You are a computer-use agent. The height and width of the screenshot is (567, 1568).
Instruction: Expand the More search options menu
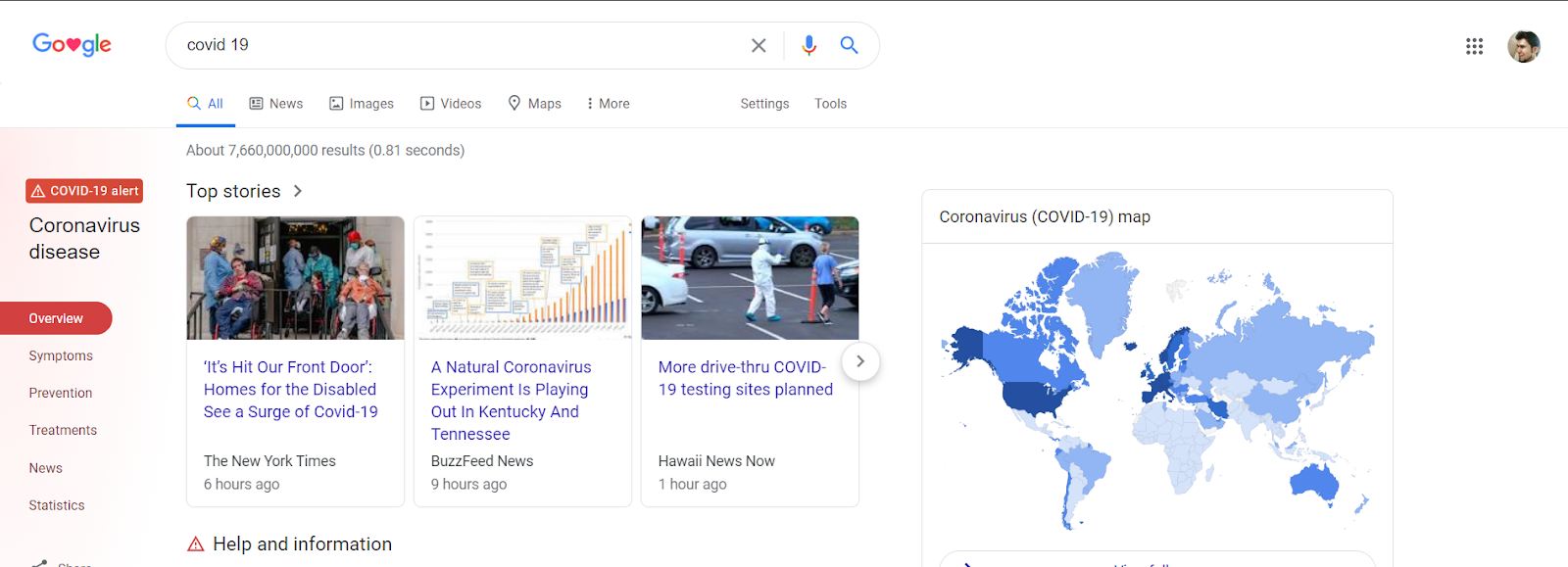click(x=609, y=104)
